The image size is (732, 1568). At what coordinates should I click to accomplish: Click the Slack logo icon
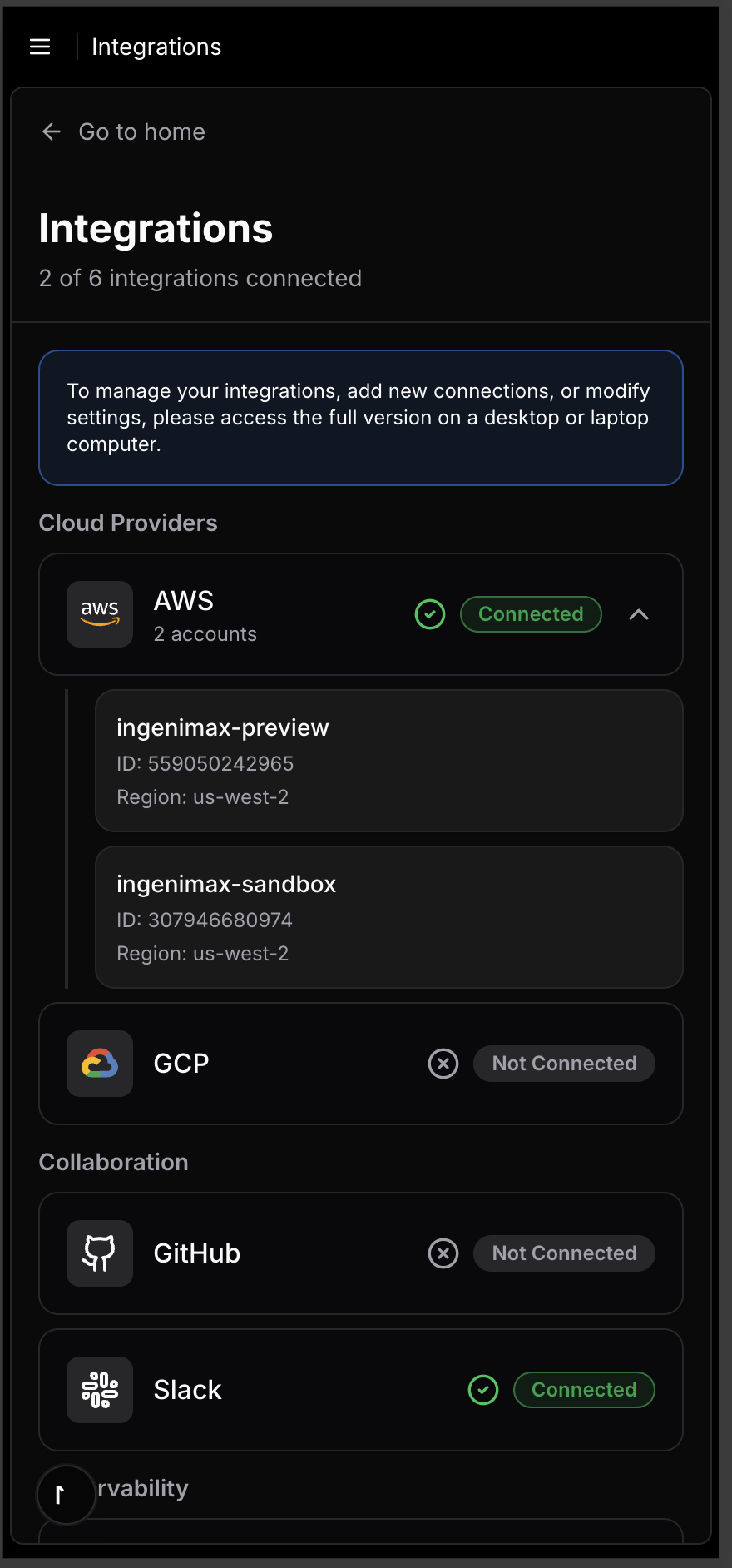point(100,1390)
